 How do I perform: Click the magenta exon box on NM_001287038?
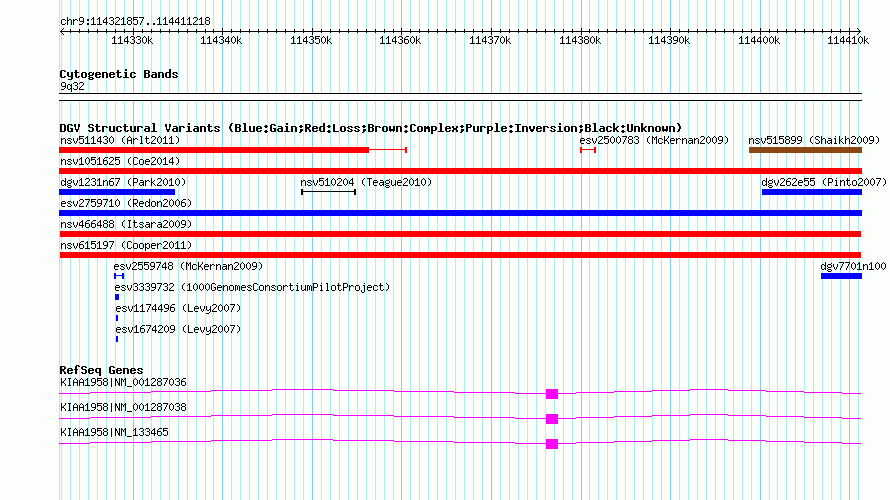click(552, 419)
